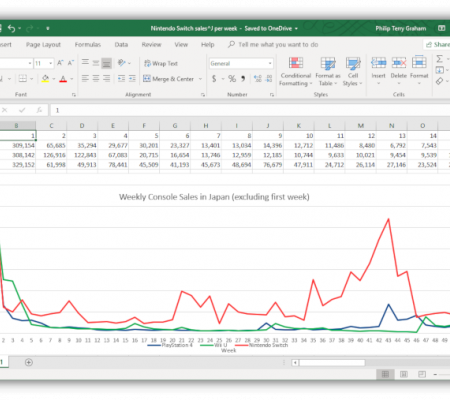The width and height of the screenshot is (450, 400).
Task: Open Font settings dialog launcher
Action: [74, 95]
